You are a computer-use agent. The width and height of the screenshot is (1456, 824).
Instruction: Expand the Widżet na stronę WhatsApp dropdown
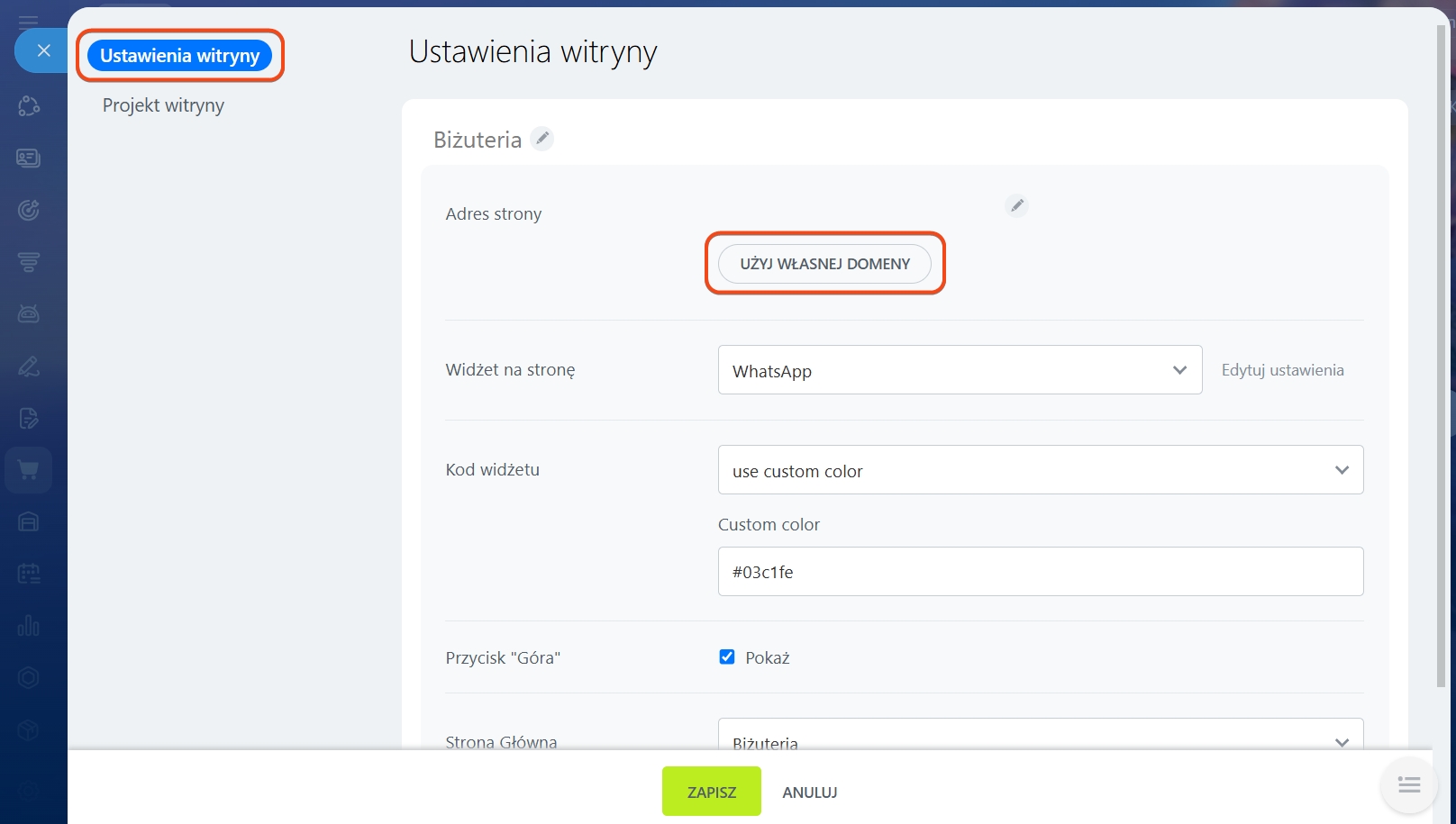(x=960, y=370)
